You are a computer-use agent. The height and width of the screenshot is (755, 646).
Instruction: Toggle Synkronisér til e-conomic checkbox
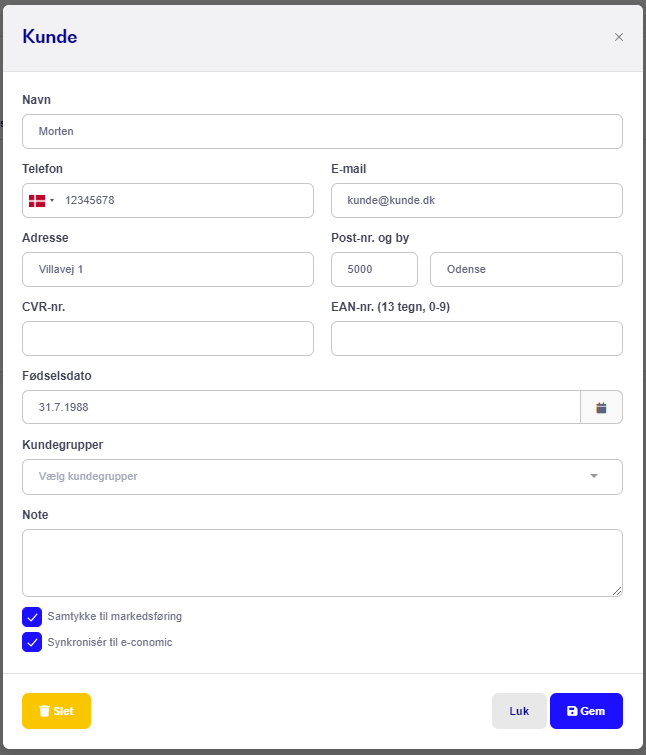tap(32, 642)
